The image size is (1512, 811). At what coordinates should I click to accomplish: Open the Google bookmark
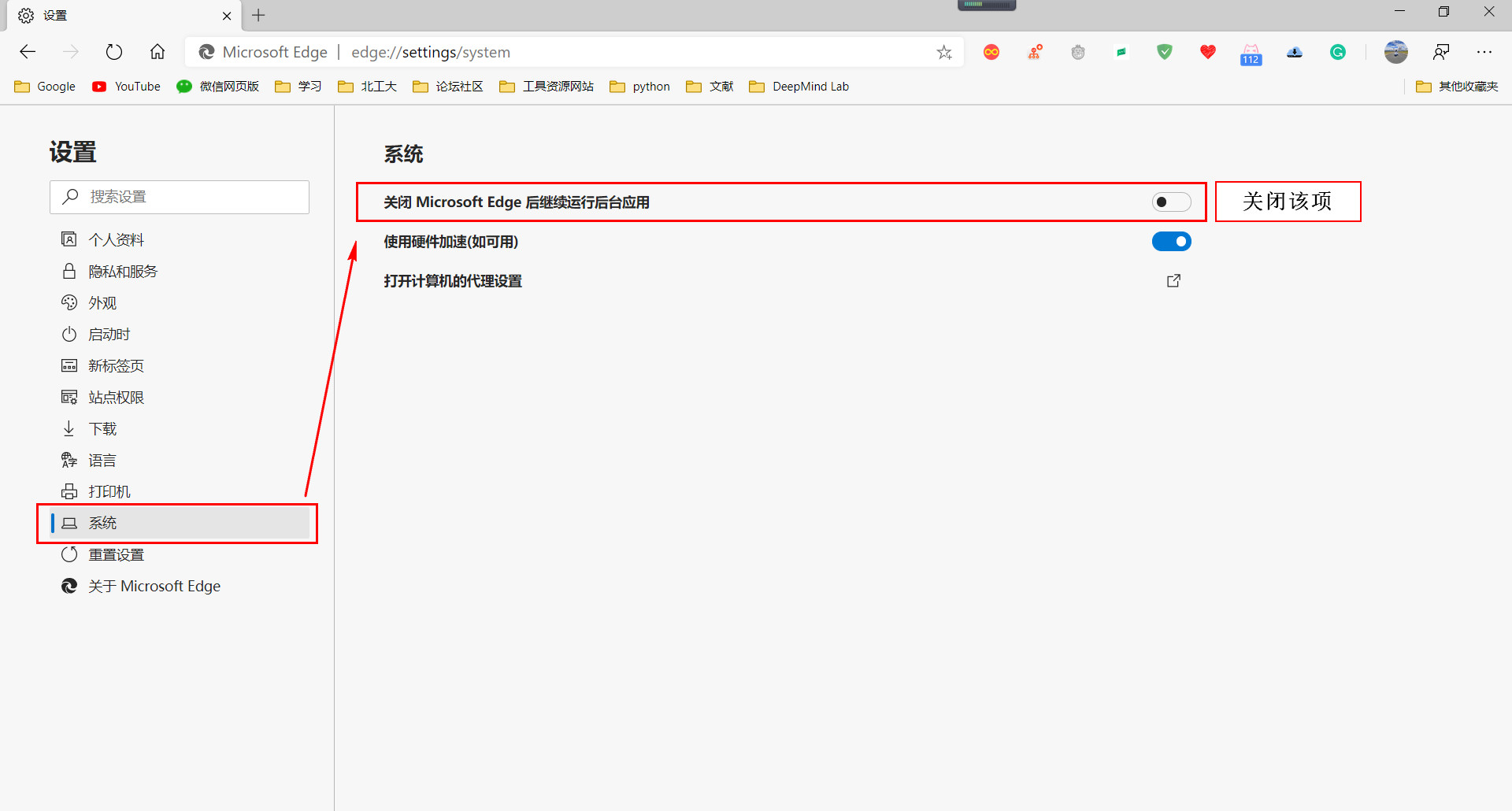point(45,87)
